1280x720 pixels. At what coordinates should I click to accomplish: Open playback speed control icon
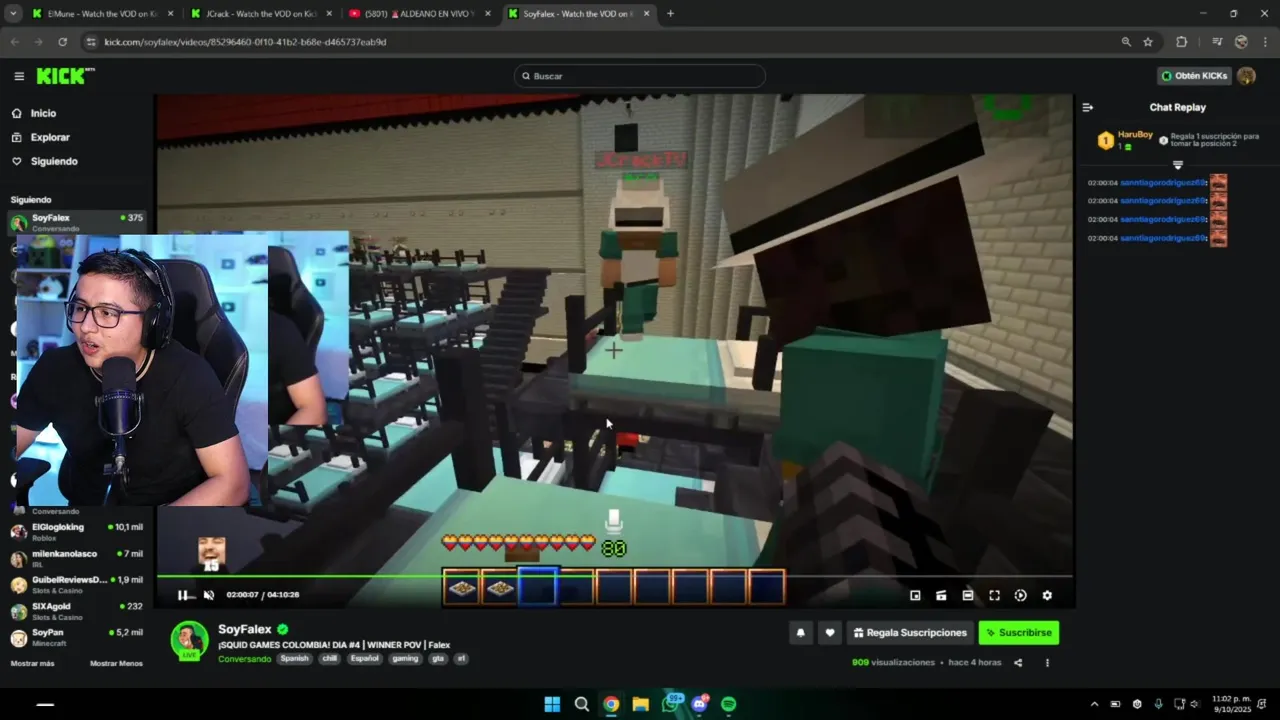(1020, 595)
